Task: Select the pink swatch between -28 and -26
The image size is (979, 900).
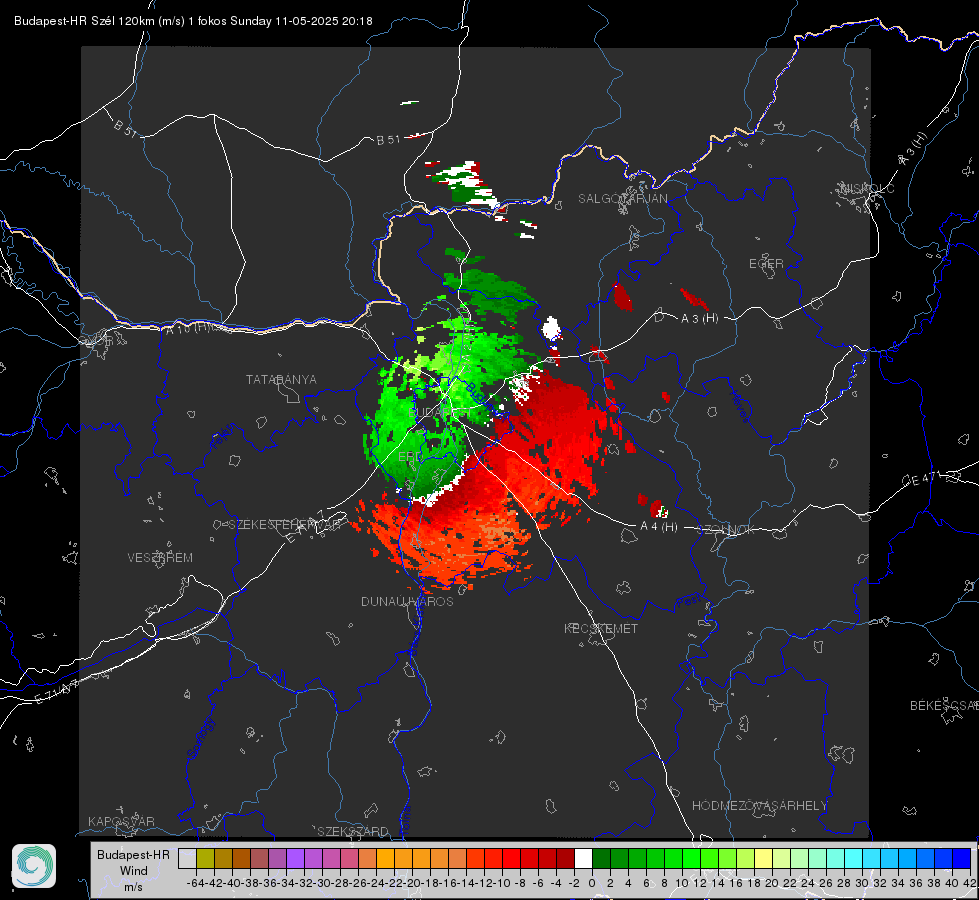Action: [349, 858]
